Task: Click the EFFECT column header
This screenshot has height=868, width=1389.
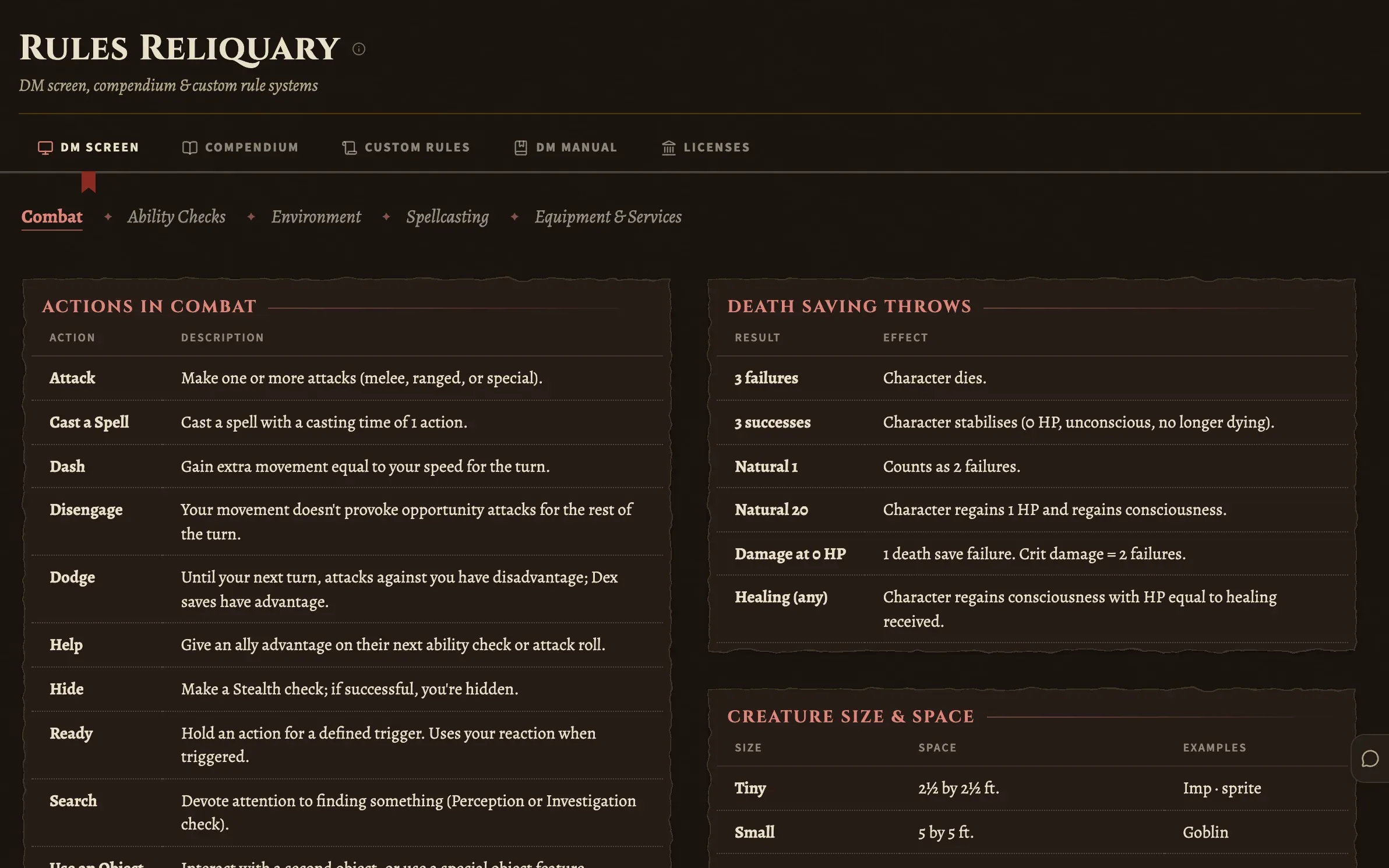Action: coord(905,338)
